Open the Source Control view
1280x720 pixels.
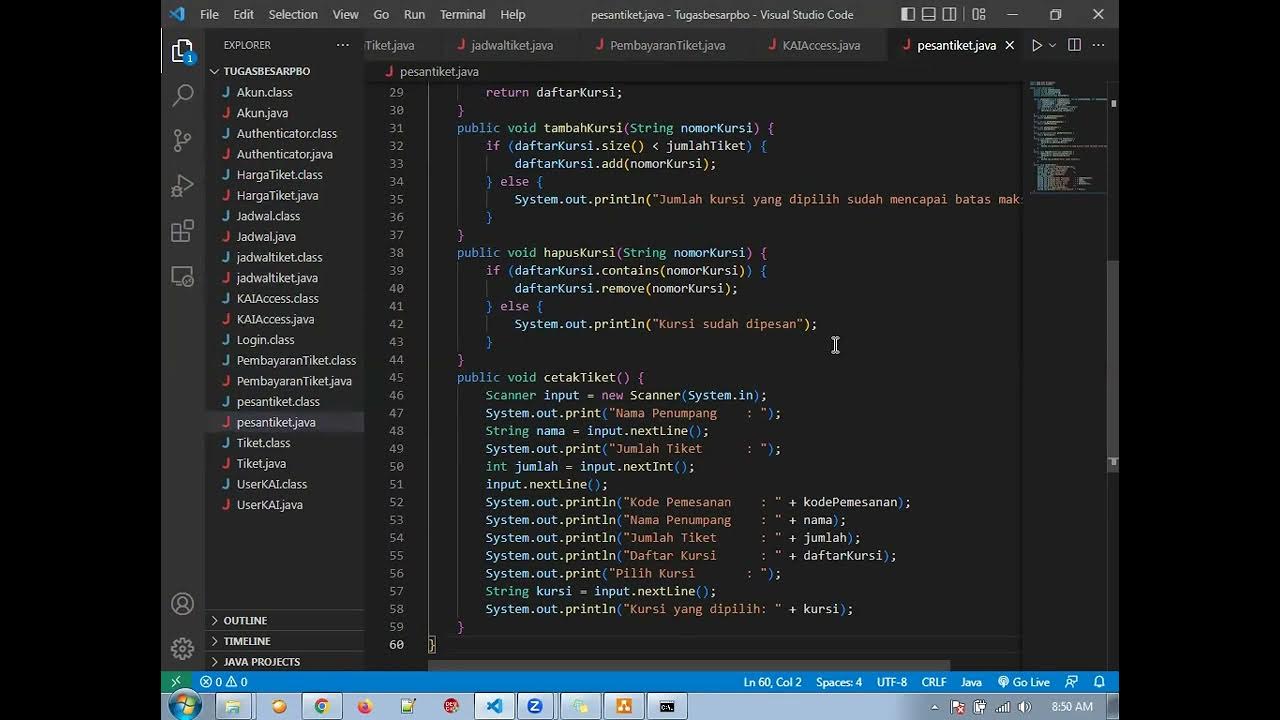point(182,140)
